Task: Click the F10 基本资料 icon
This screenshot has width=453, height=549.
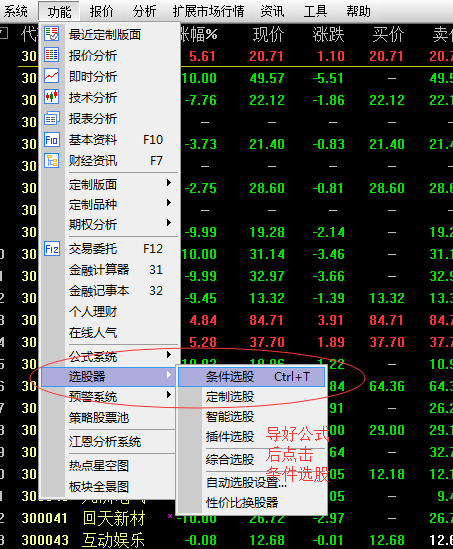Action: pyautogui.click(x=51, y=140)
